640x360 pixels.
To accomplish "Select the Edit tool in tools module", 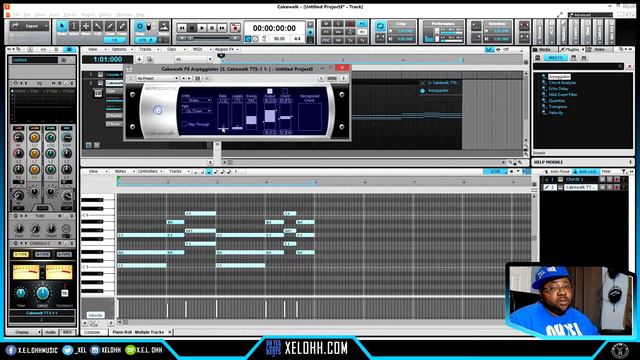I will [98, 27].
